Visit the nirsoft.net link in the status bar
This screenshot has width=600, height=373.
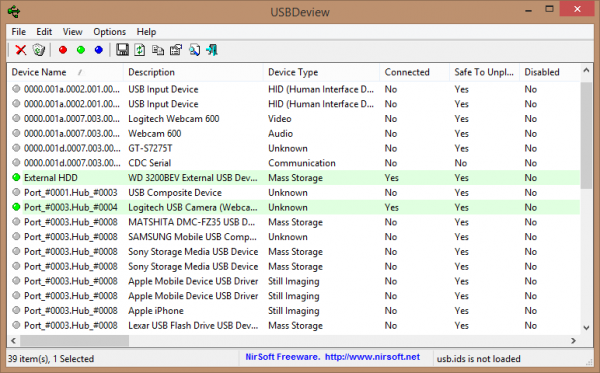click(372, 357)
